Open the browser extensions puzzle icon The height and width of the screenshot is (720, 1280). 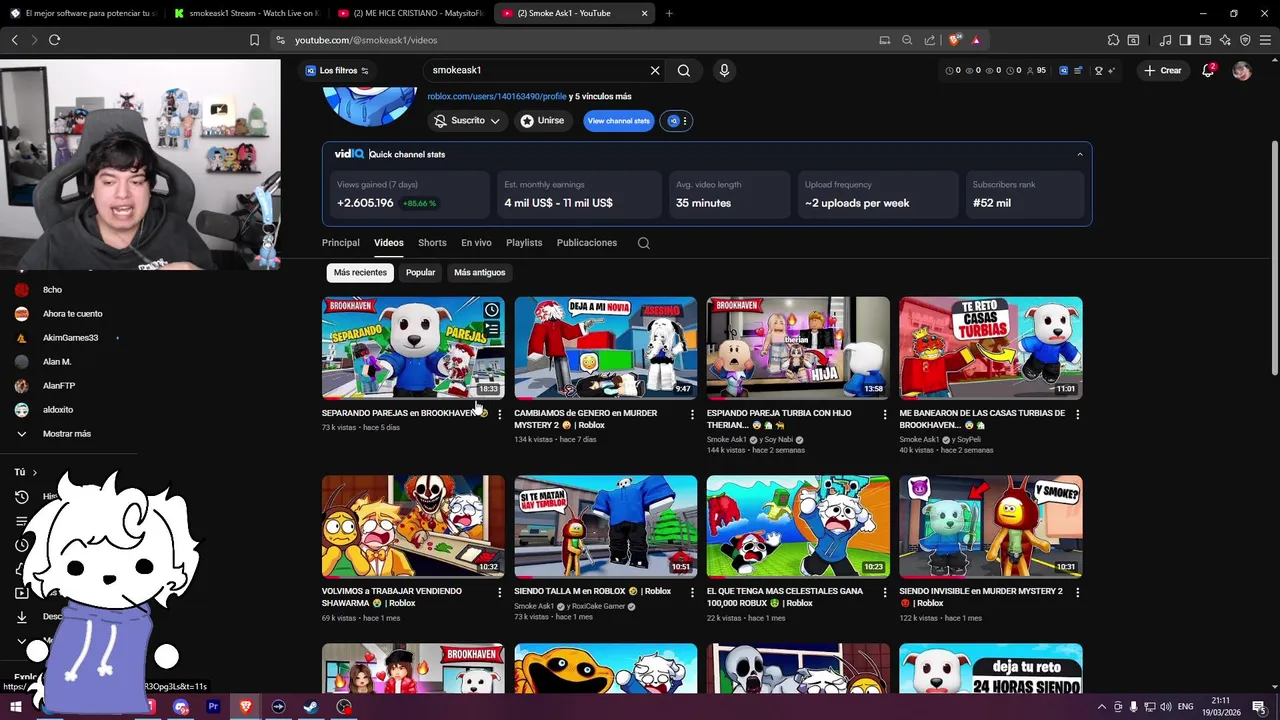pos(1113,40)
